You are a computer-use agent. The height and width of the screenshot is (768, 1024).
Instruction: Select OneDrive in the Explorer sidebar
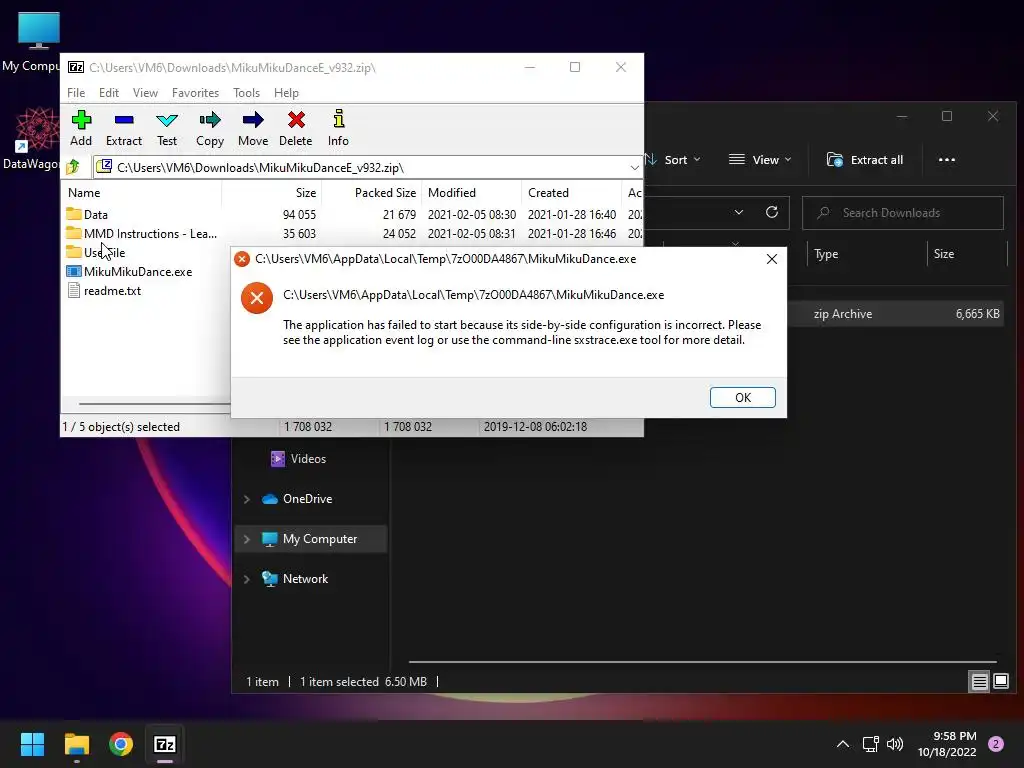(297, 499)
